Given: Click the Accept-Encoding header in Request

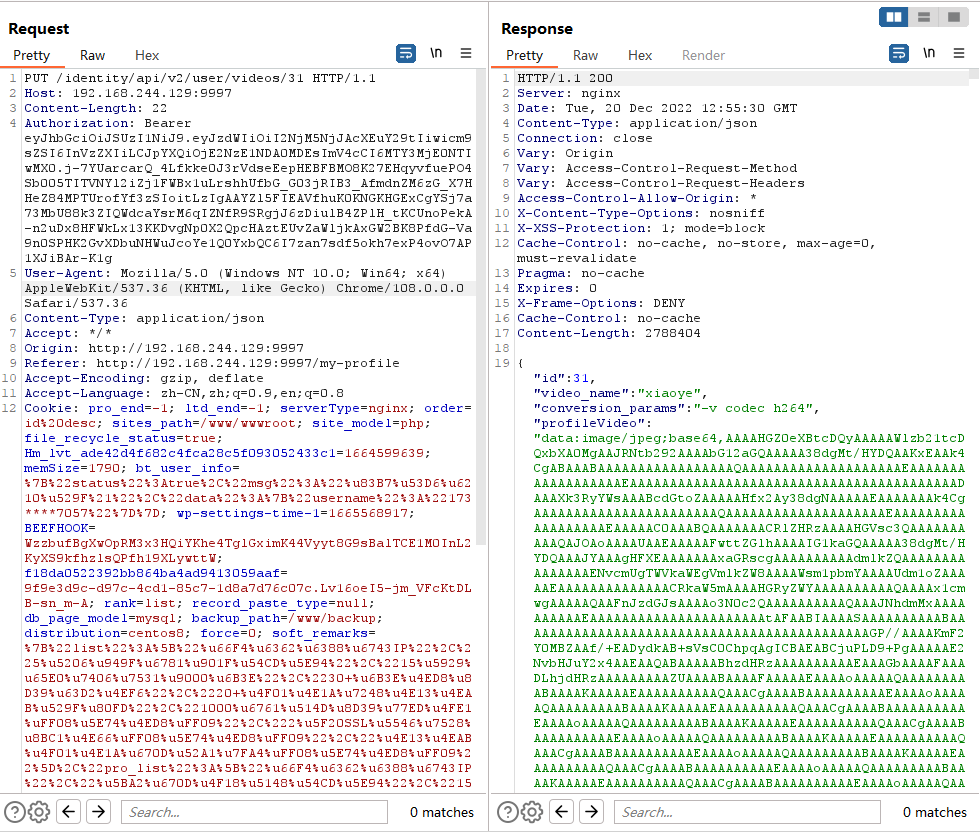Looking at the screenshot, I should click(144, 378).
